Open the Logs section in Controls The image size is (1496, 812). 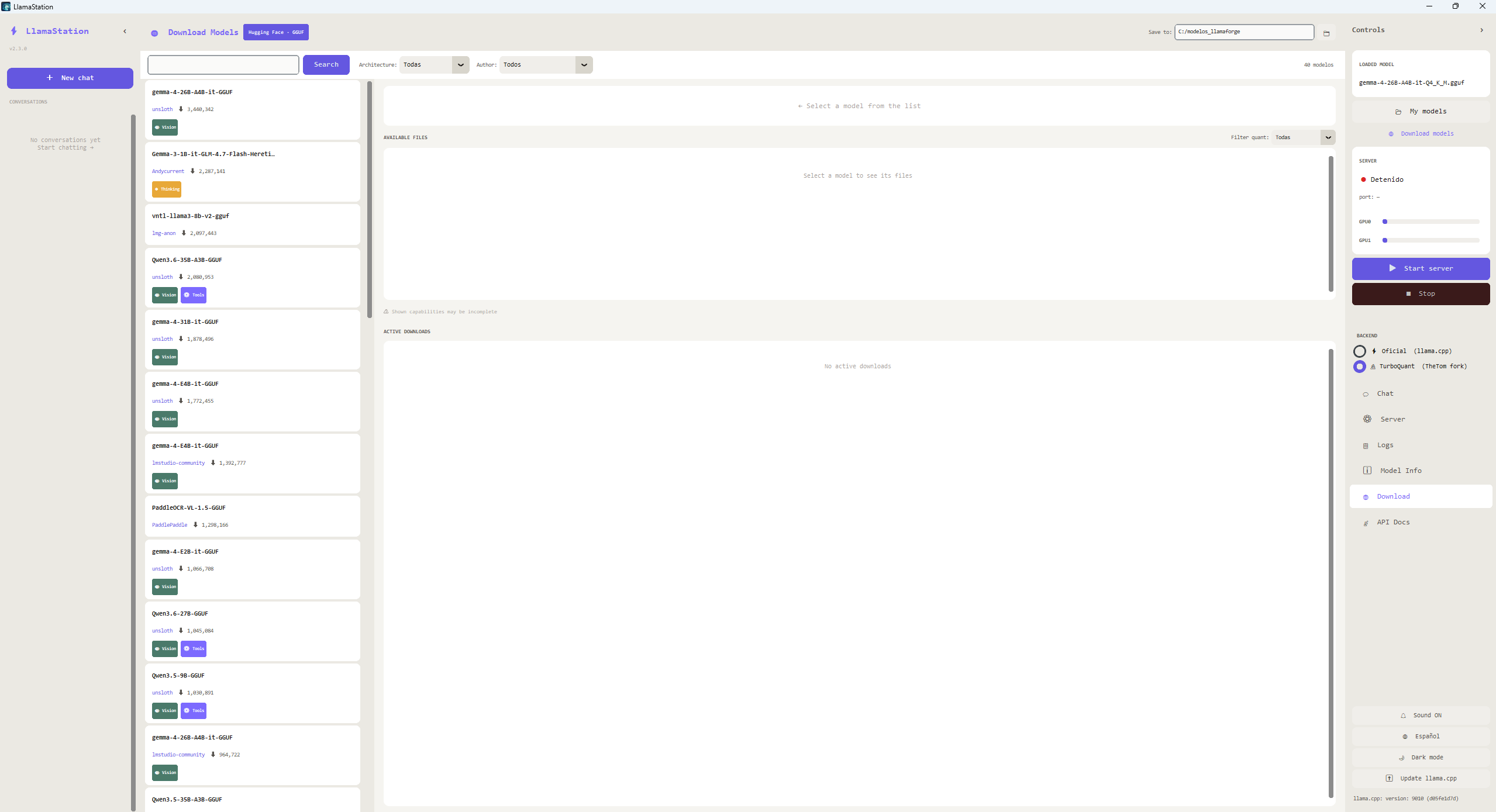coord(1421,445)
